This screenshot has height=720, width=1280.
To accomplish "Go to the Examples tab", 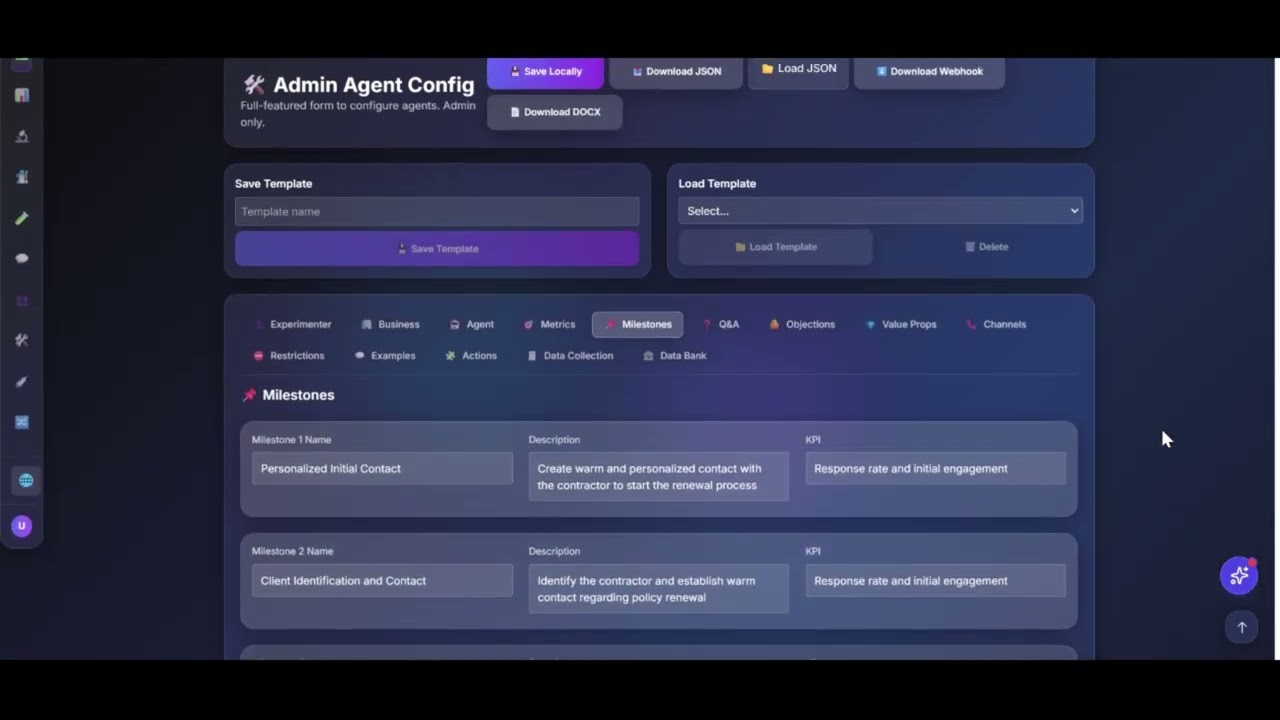I will click(385, 355).
